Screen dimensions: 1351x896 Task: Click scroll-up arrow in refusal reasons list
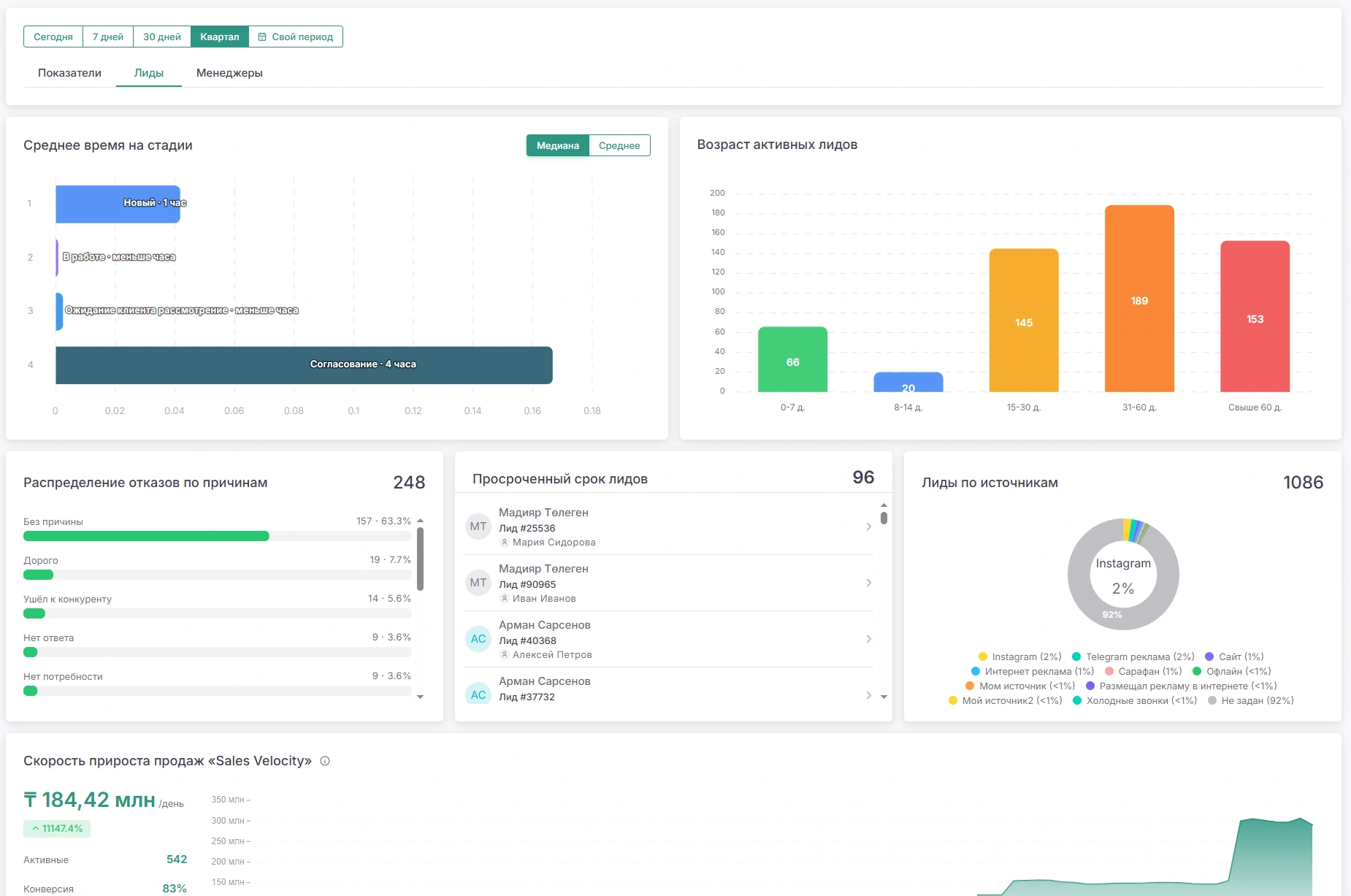click(420, 521)
